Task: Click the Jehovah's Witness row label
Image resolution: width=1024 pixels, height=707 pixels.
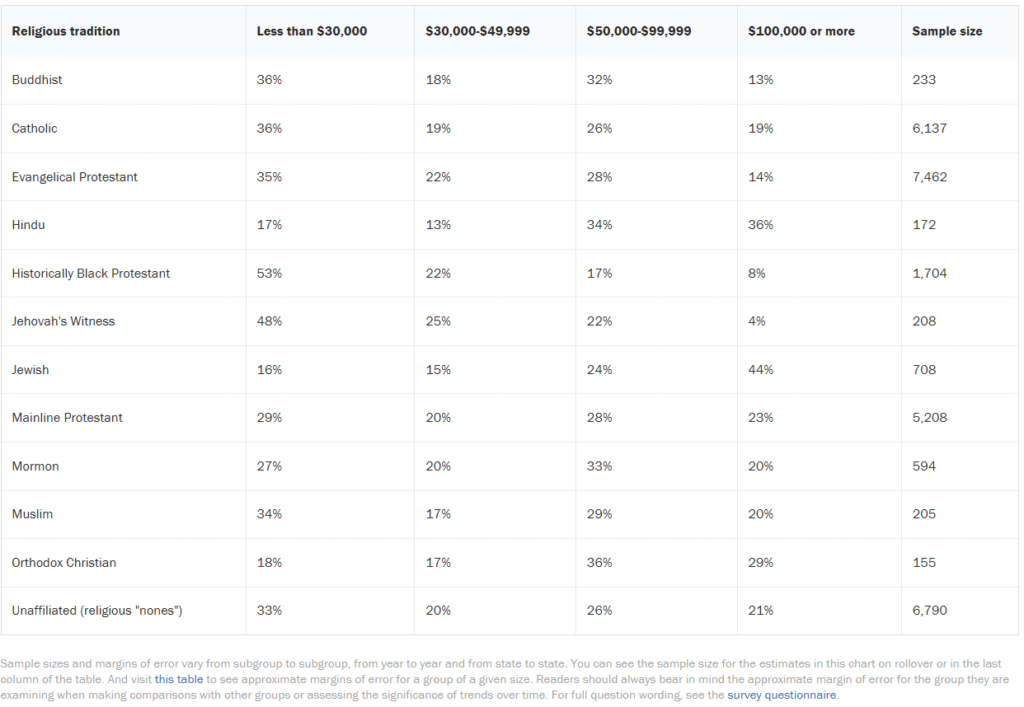Action: 63,321
